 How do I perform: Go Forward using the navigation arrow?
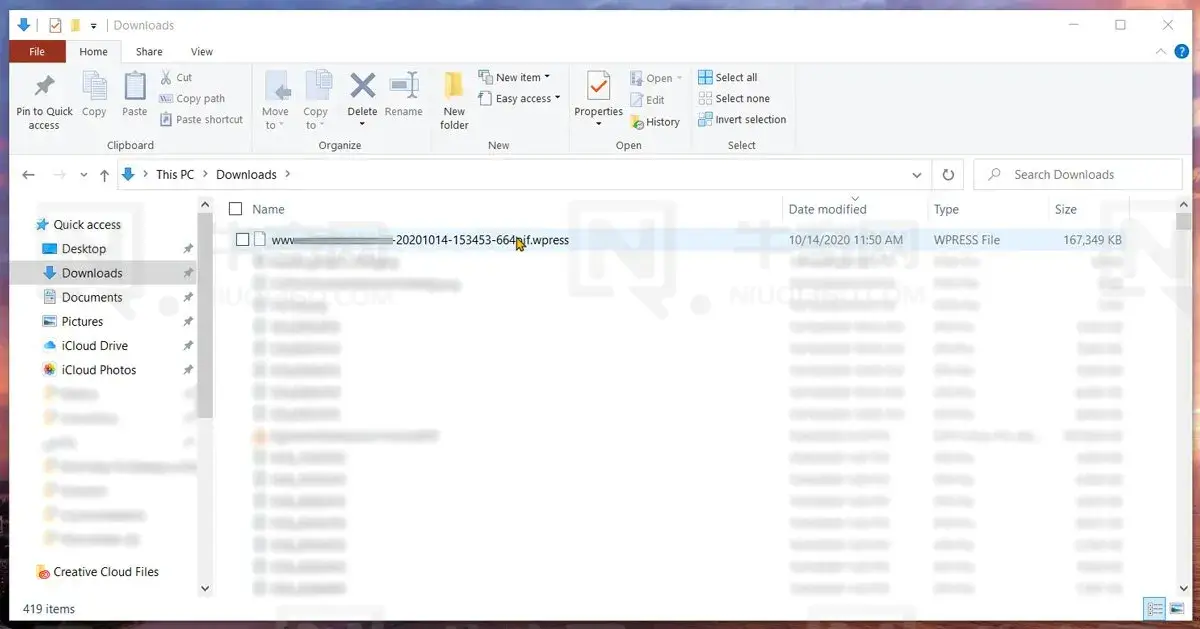pyautogui.click(x=59, y=175)
